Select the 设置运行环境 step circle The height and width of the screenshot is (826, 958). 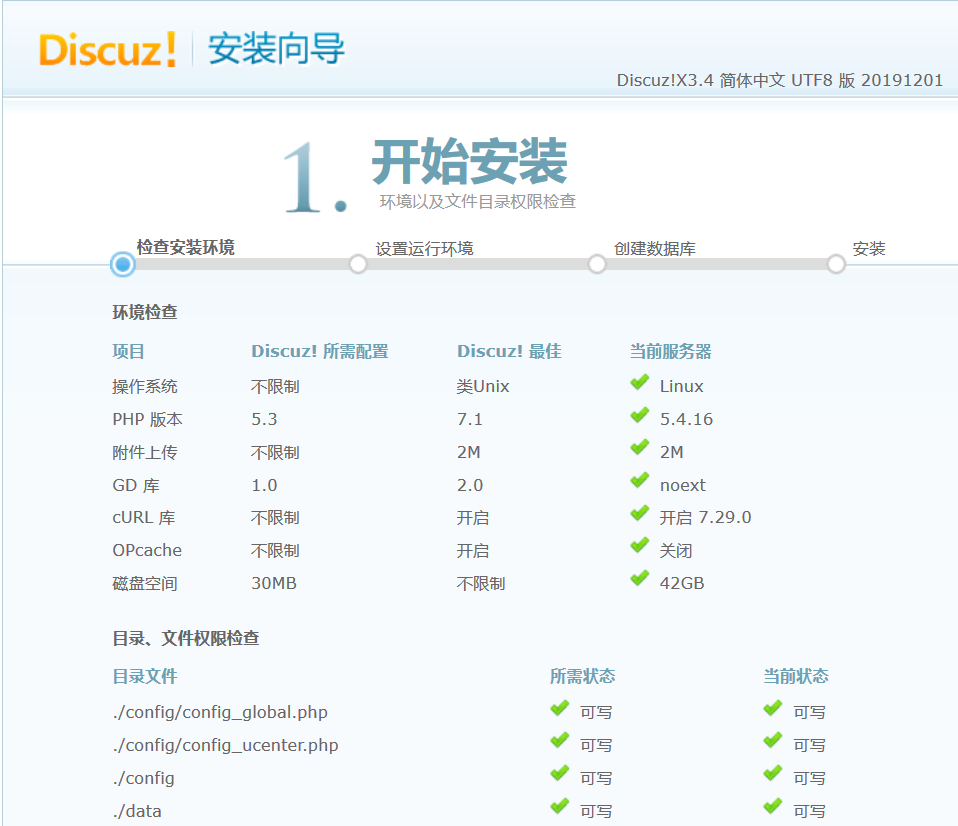[359, 265]
